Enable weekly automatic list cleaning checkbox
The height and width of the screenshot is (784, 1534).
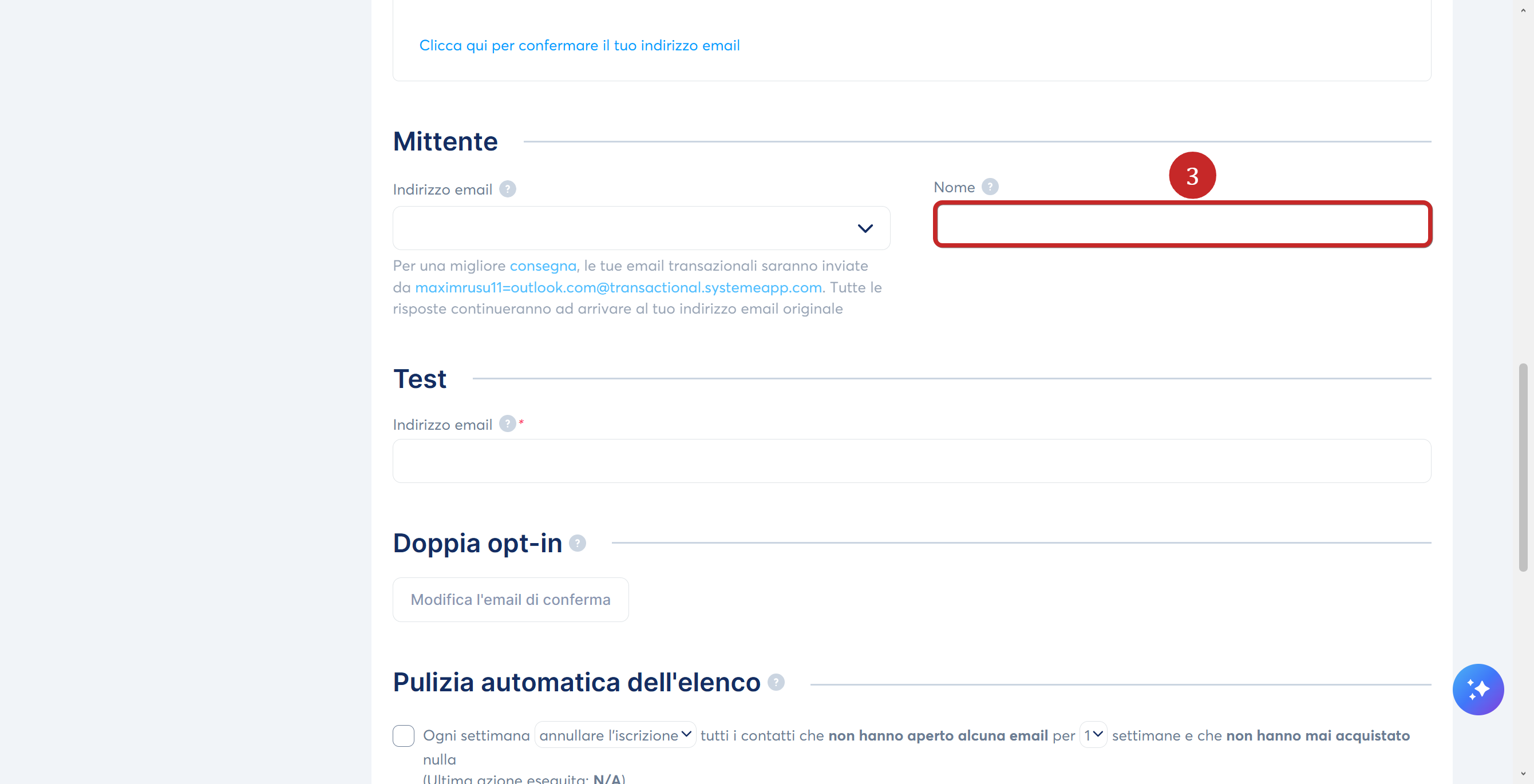point(403,736)
